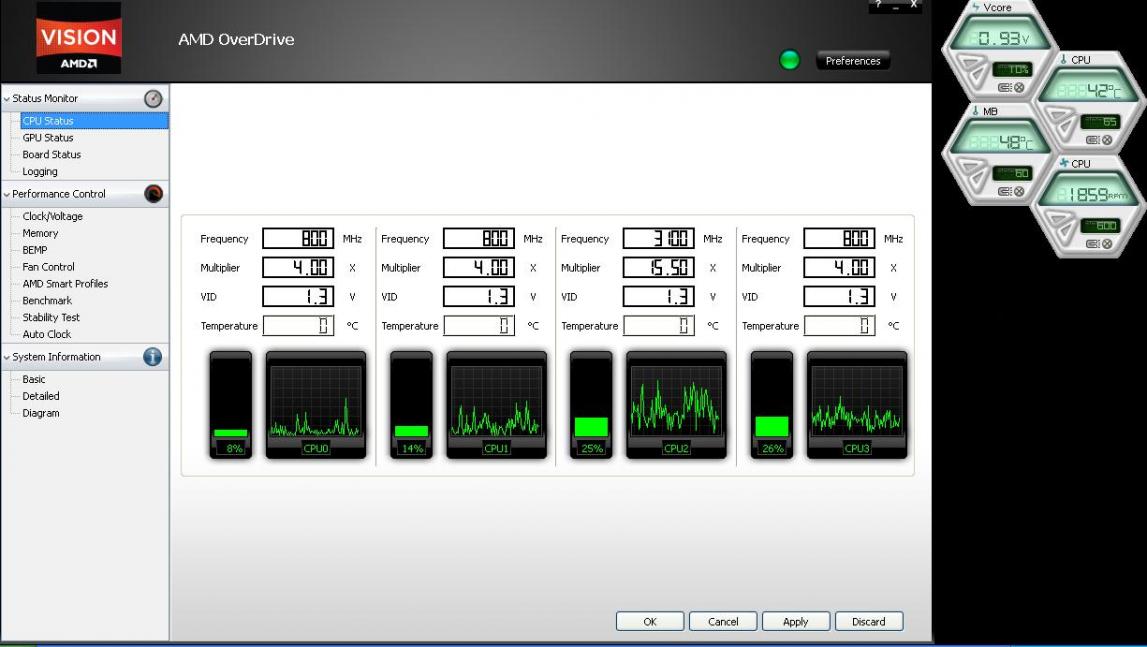This screenshot has height=647, width=1147.
Task: Open Preferences
Action: (x=853, y=61)
